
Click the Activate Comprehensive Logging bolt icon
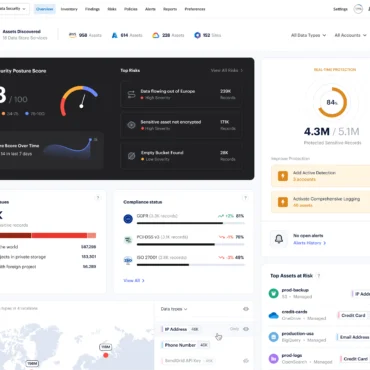tap(283, 202)
